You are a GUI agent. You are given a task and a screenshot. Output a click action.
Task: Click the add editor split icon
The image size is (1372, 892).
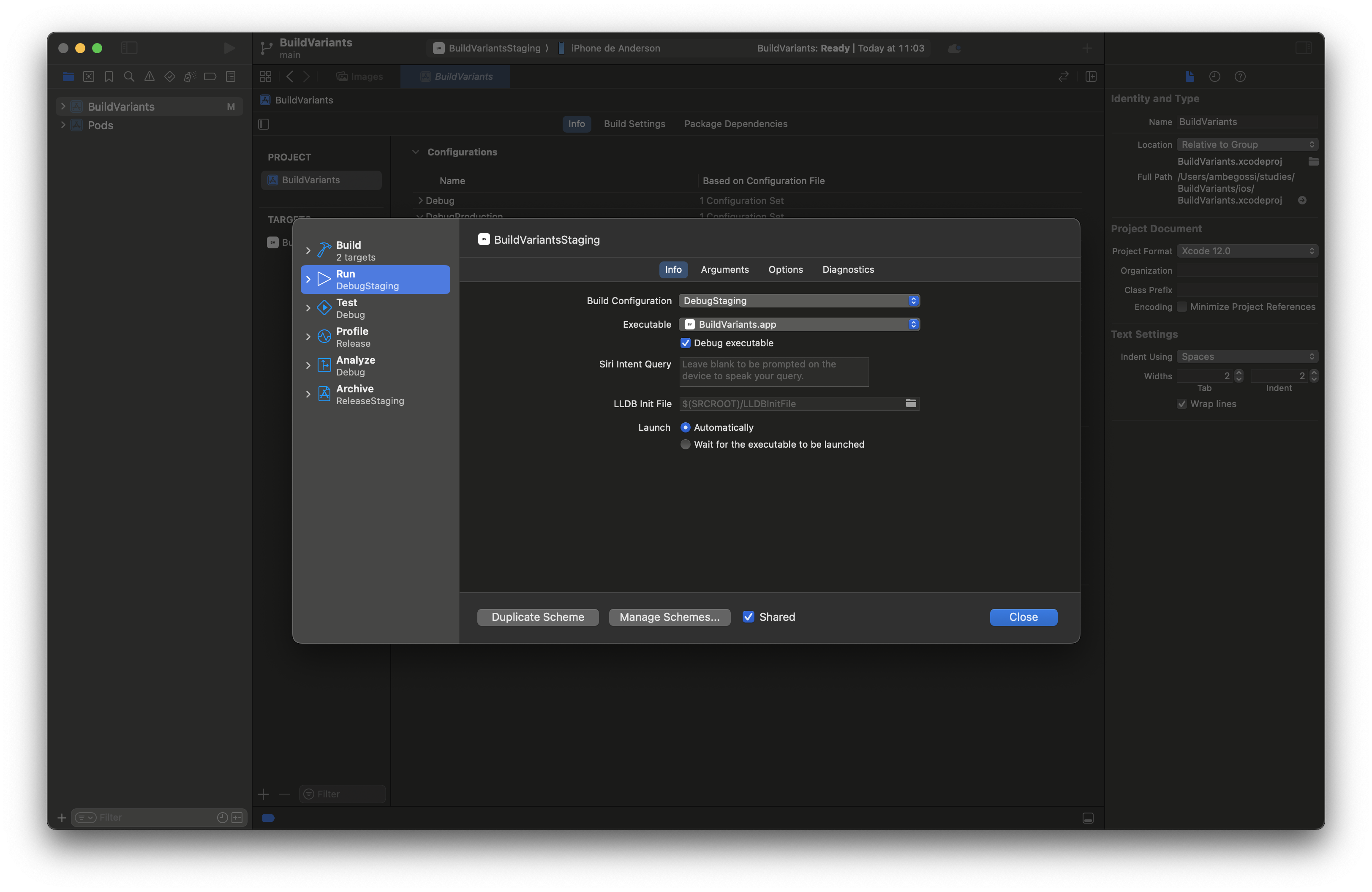point(1091,76)
